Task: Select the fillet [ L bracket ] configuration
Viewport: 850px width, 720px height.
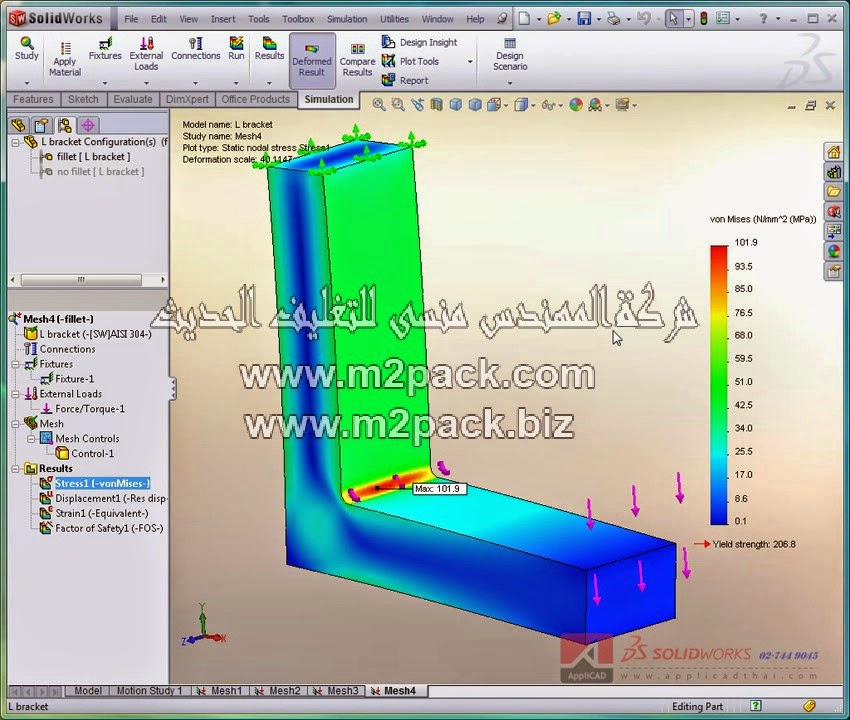Action: pos(93,157)
